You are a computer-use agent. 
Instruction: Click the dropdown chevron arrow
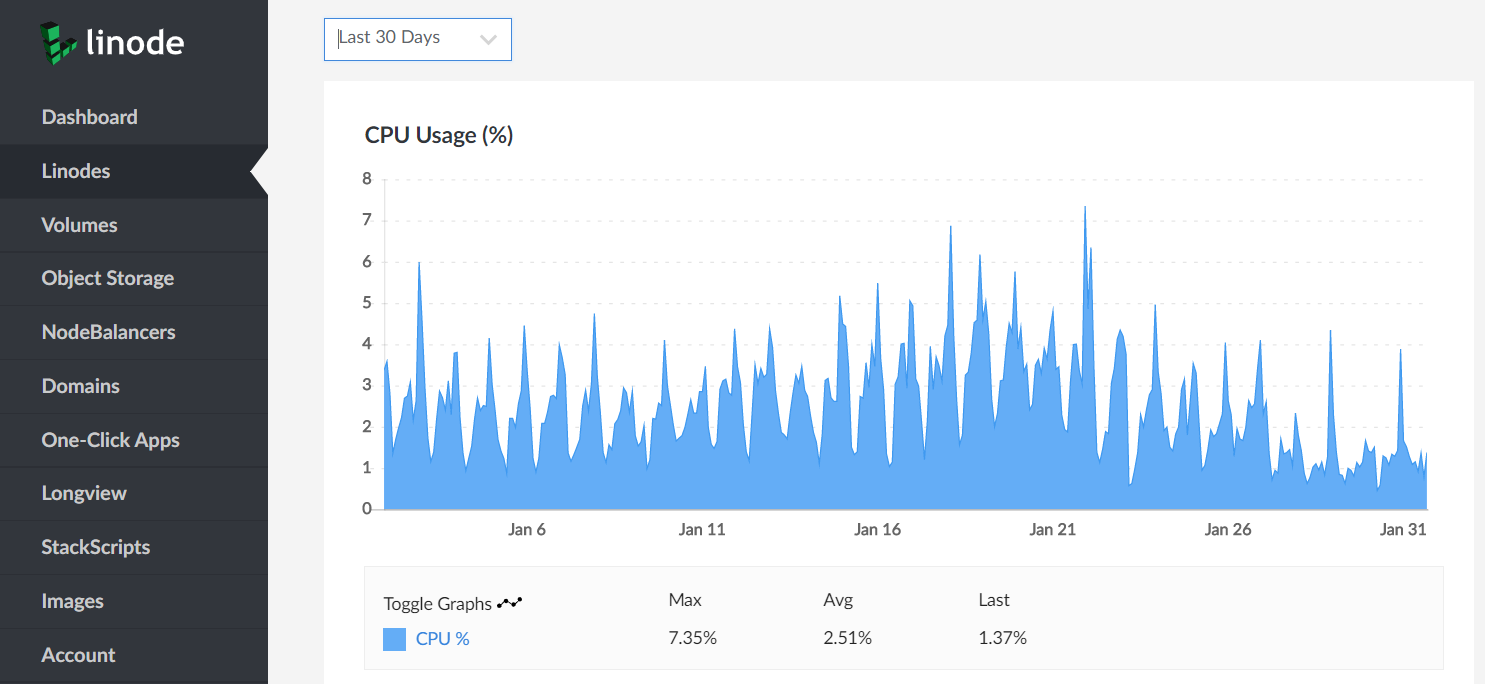click(x=488, y=40)
